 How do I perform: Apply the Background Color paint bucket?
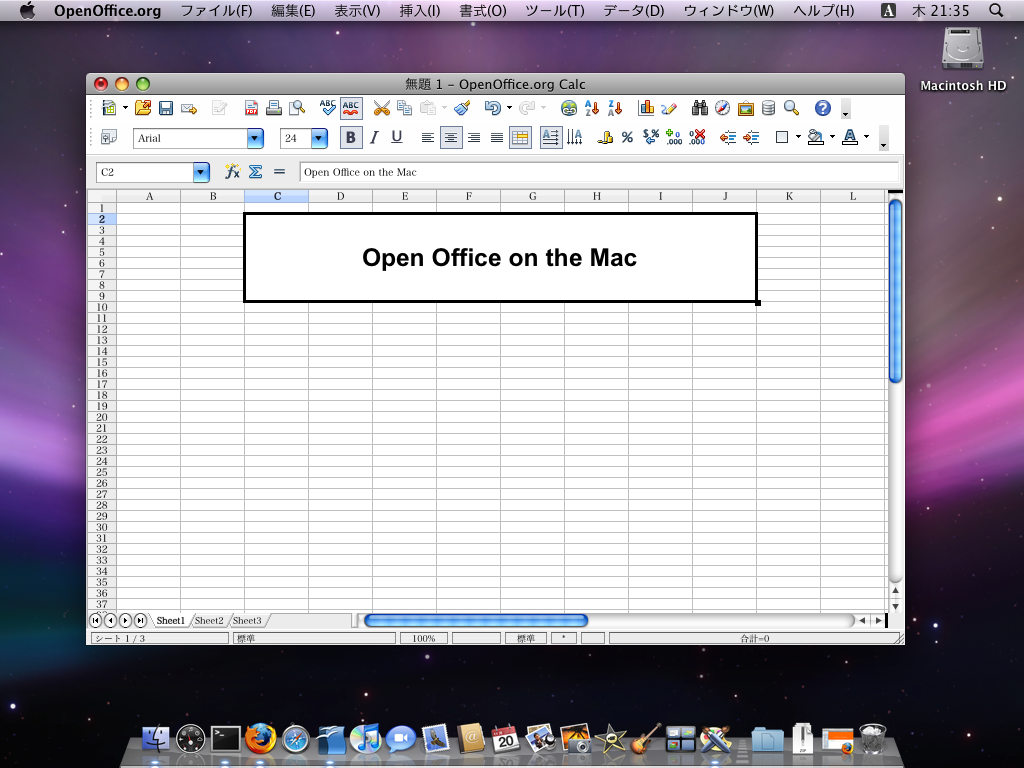pos(816,137)
